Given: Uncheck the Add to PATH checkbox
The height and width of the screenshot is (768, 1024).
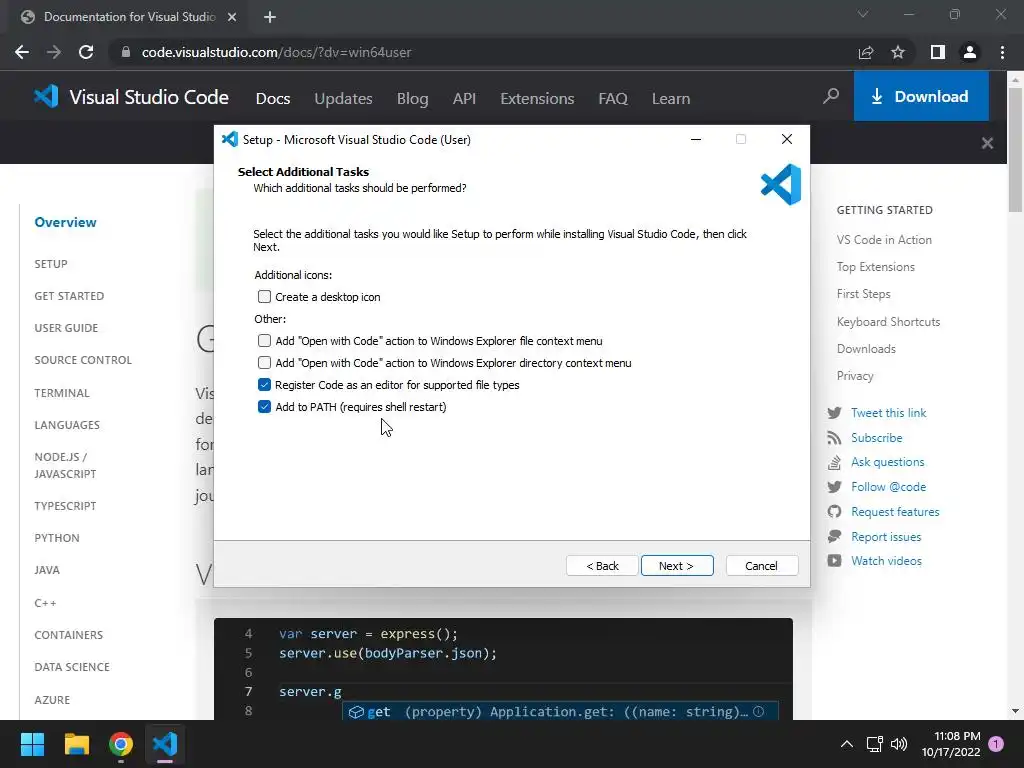Looking at the screenshot, I should pos(264,407).
